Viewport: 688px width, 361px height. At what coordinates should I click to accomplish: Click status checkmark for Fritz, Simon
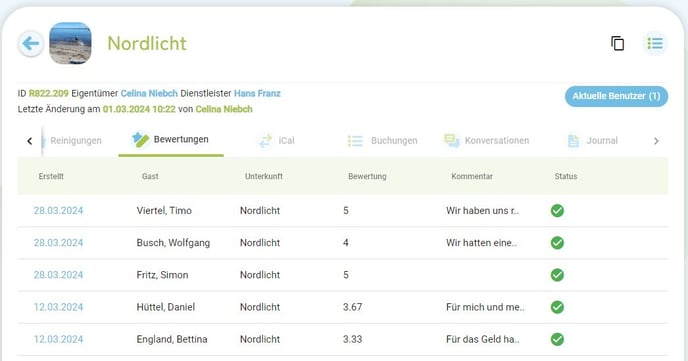(x=557, y=275)
